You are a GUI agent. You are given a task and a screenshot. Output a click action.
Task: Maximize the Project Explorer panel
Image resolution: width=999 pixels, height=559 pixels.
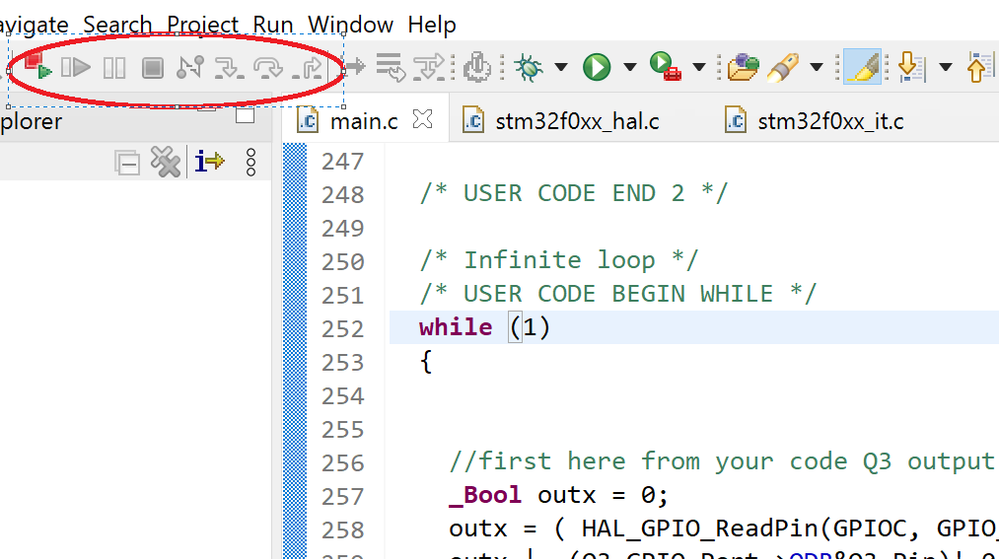(x=245, y=115)
